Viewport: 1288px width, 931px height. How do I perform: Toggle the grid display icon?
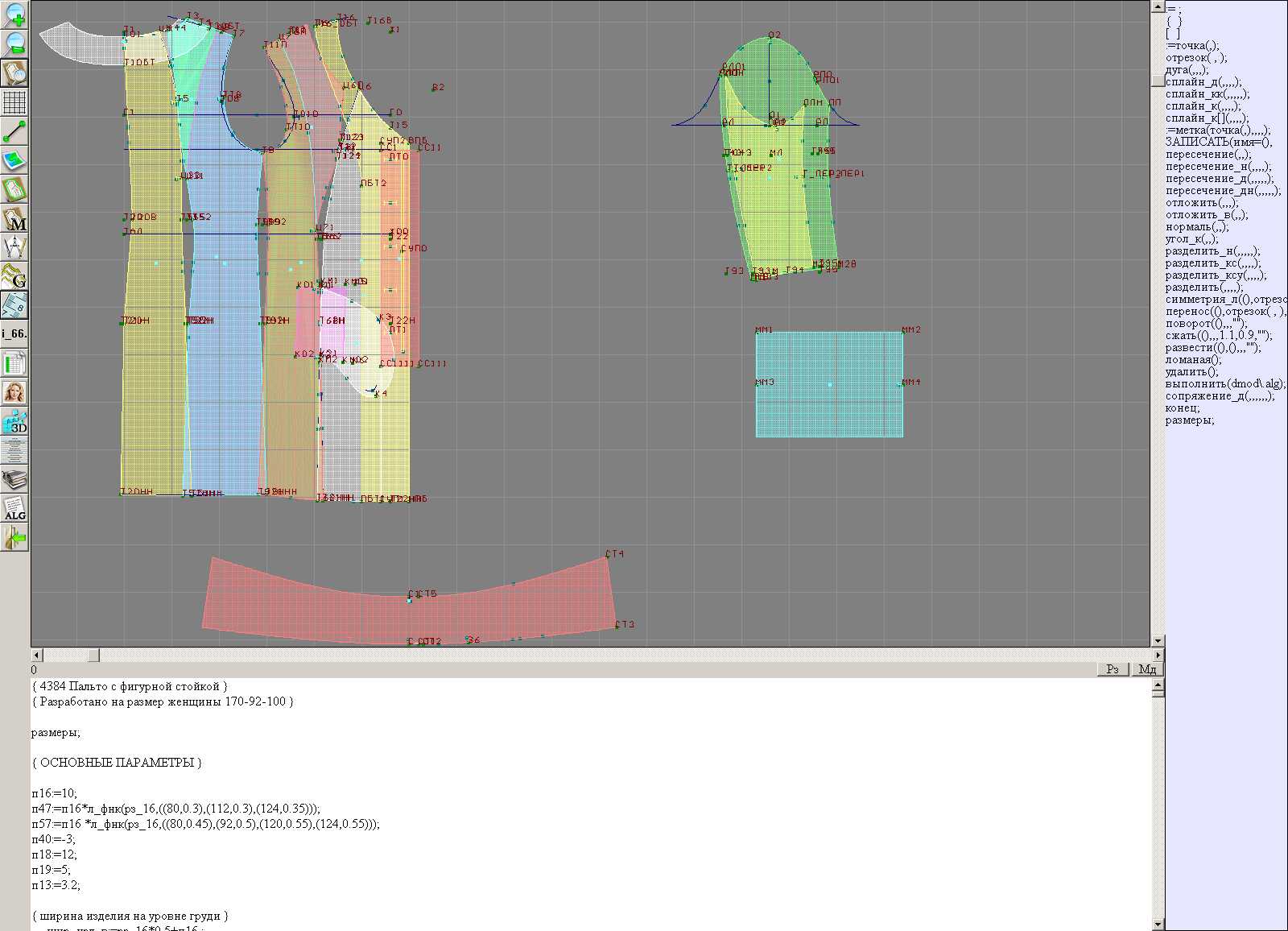(x=14, y=102)
